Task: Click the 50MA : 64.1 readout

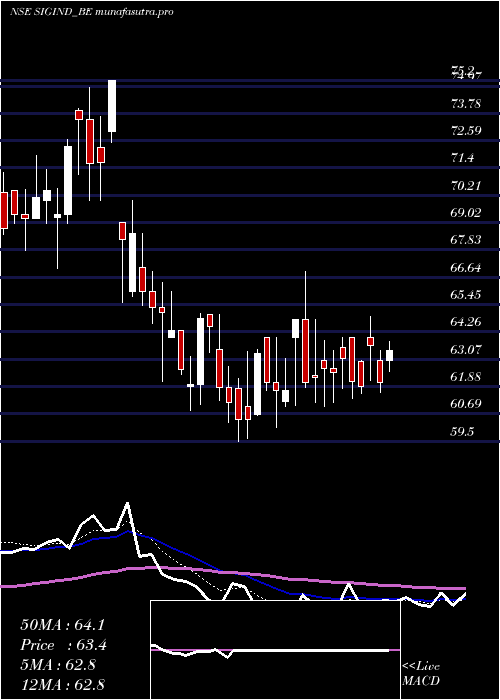Action: pos(62,625)
